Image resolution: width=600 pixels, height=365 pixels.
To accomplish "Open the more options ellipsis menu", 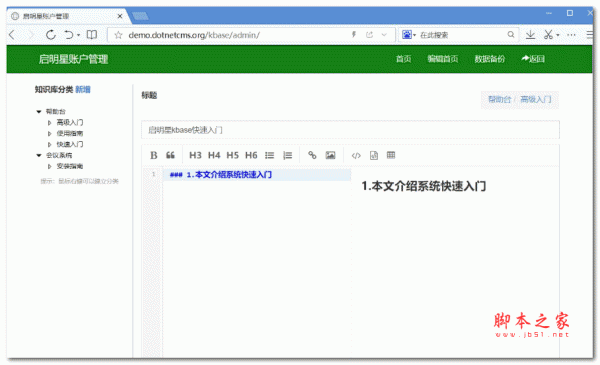I will click(571, 35).
